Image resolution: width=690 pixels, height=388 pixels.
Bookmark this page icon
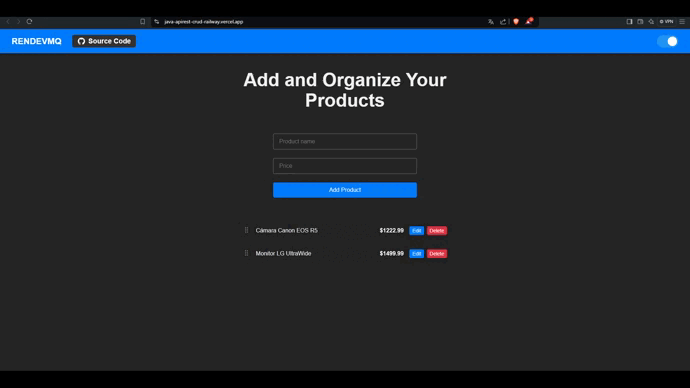pyautogui.click(x=143, y=22)
